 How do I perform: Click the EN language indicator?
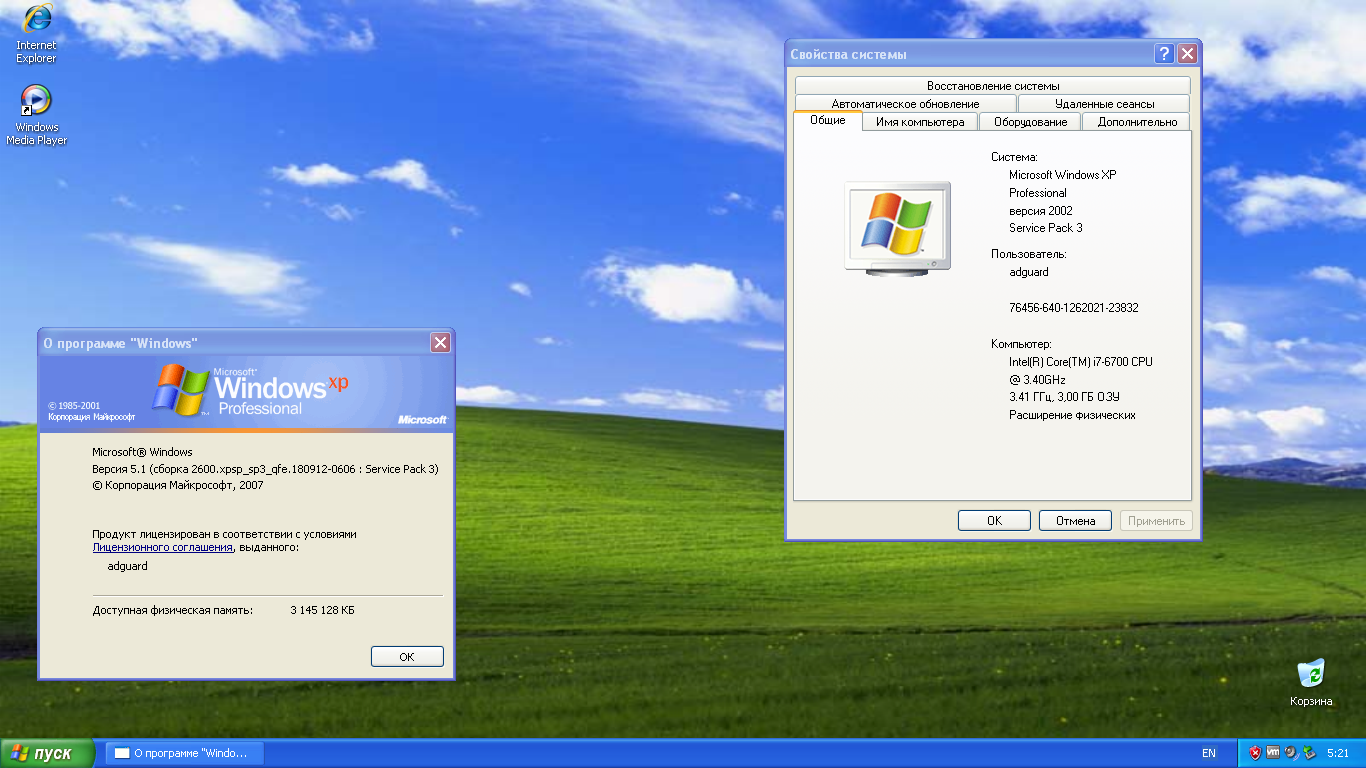pyautogui.click(x=1209, y=753)
